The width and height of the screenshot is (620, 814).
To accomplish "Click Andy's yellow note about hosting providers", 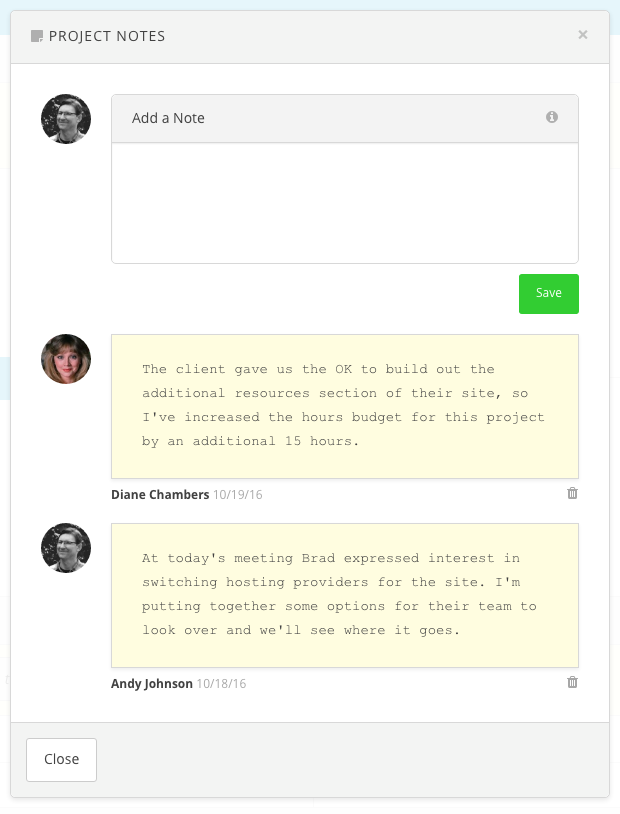I will click(x=344, y=594).
